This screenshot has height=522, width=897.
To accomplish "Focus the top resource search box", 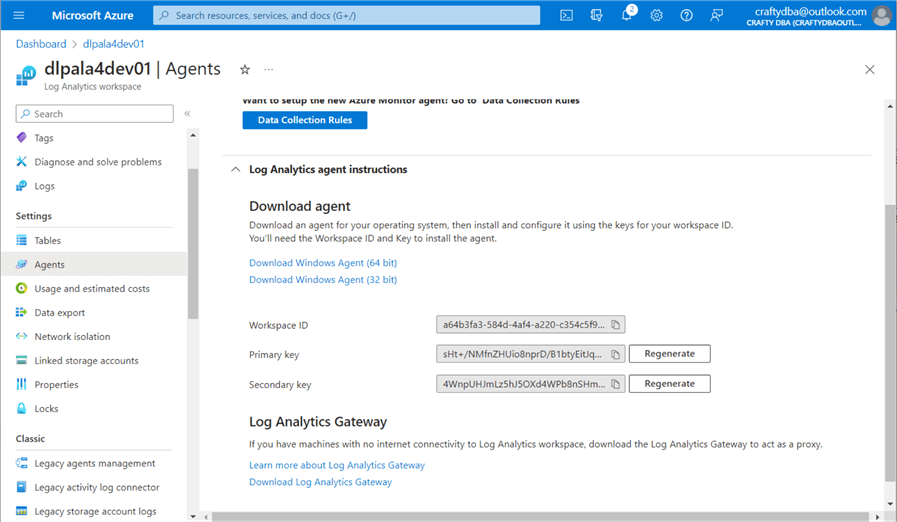I will pos(347,15).
